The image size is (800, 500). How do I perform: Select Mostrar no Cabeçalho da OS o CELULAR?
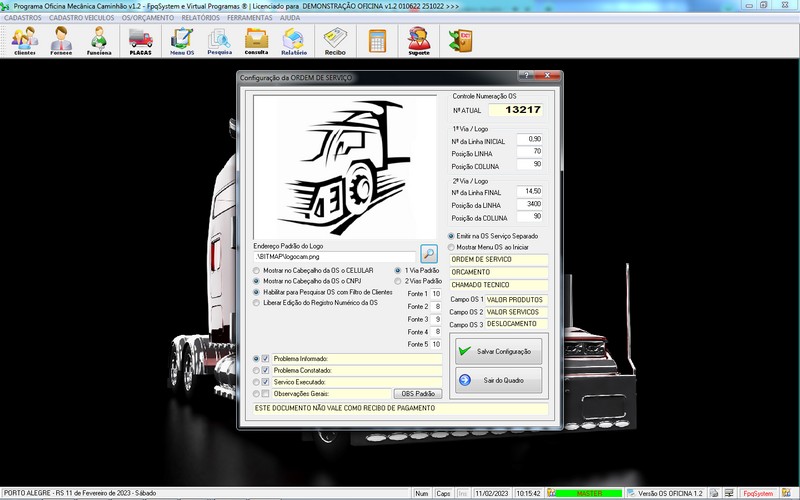tap(257, 270)
